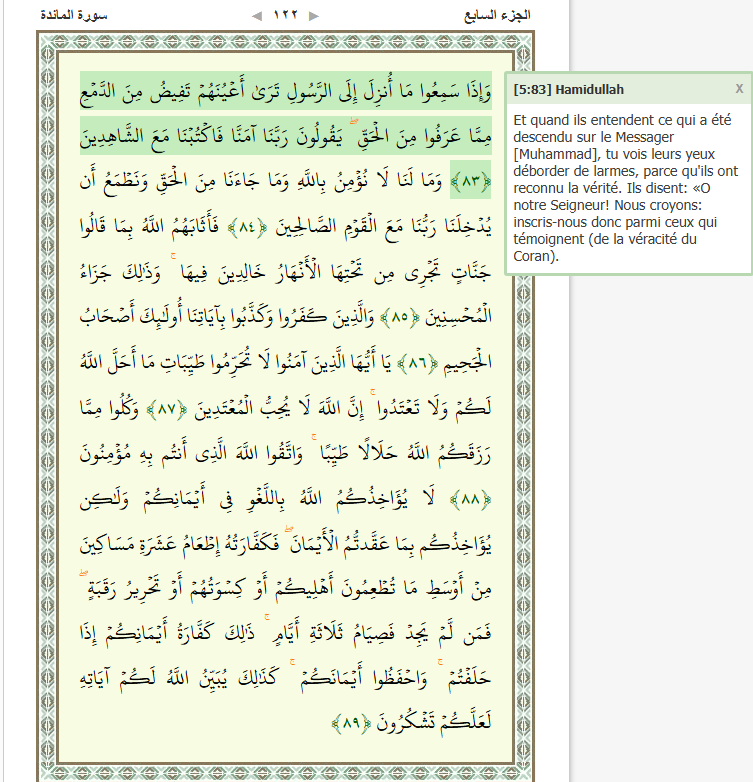The image size is (753, 782).
Task: Click the page number ١٢٢ in header
Action: point(285,16)
